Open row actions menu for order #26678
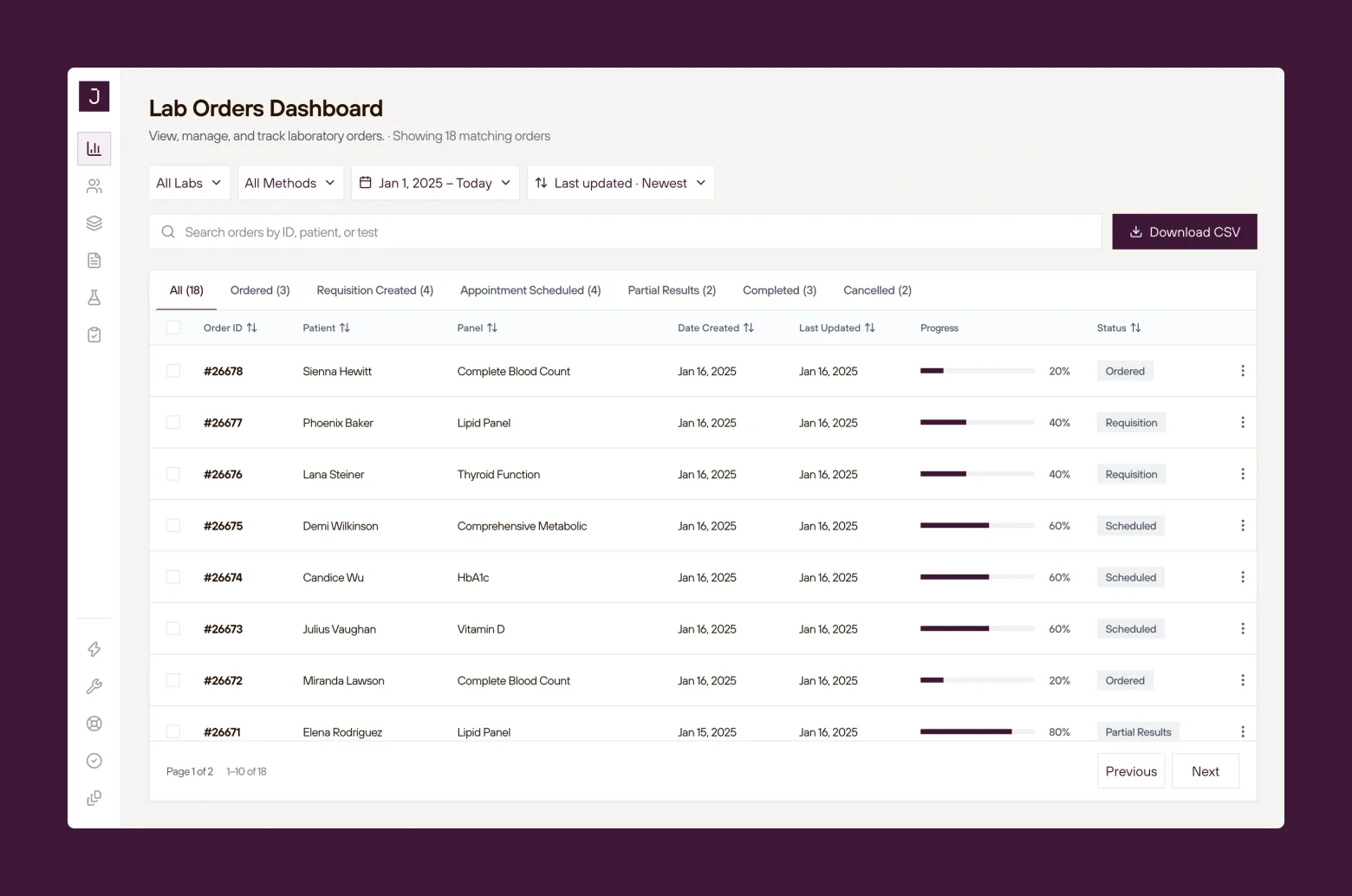This screenshot has width=1352, height=896. 1243,371
